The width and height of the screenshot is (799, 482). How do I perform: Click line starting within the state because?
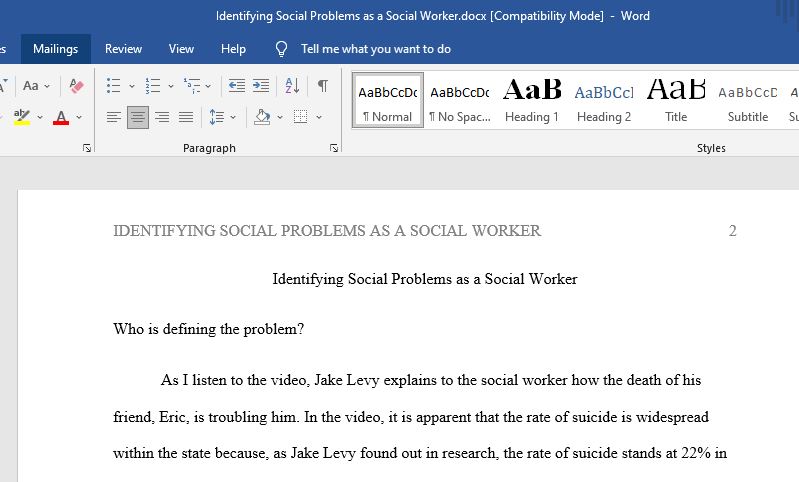point(420,453)
